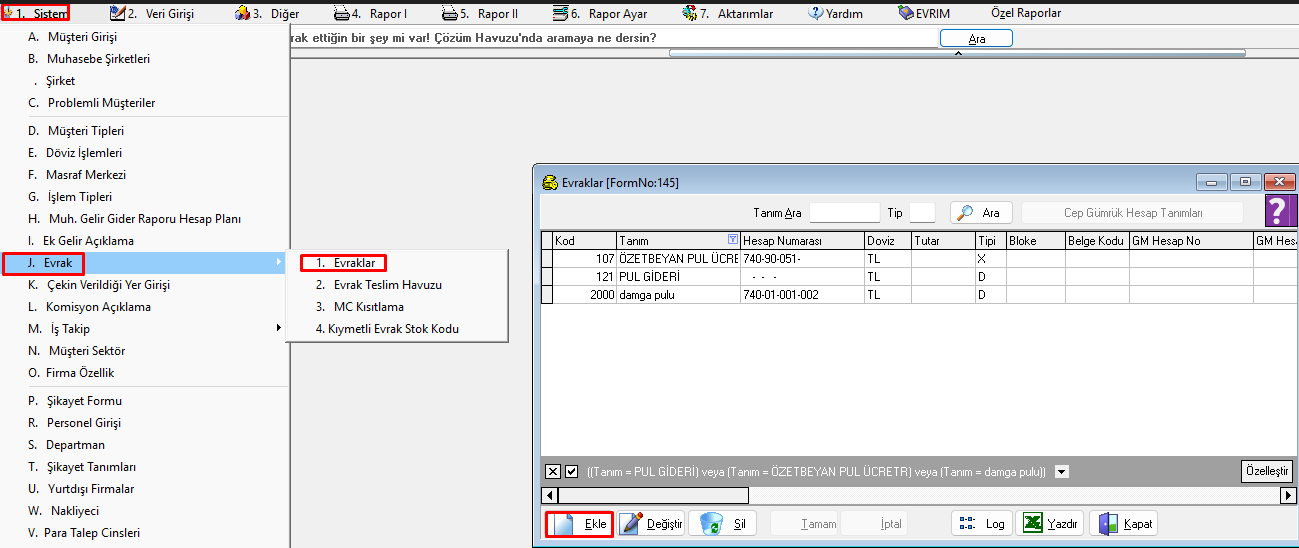Viewport: 1299px width, 548px height.
Task: Choose A. Müşteri Girişi menu entry
Action: pos(144,37)
